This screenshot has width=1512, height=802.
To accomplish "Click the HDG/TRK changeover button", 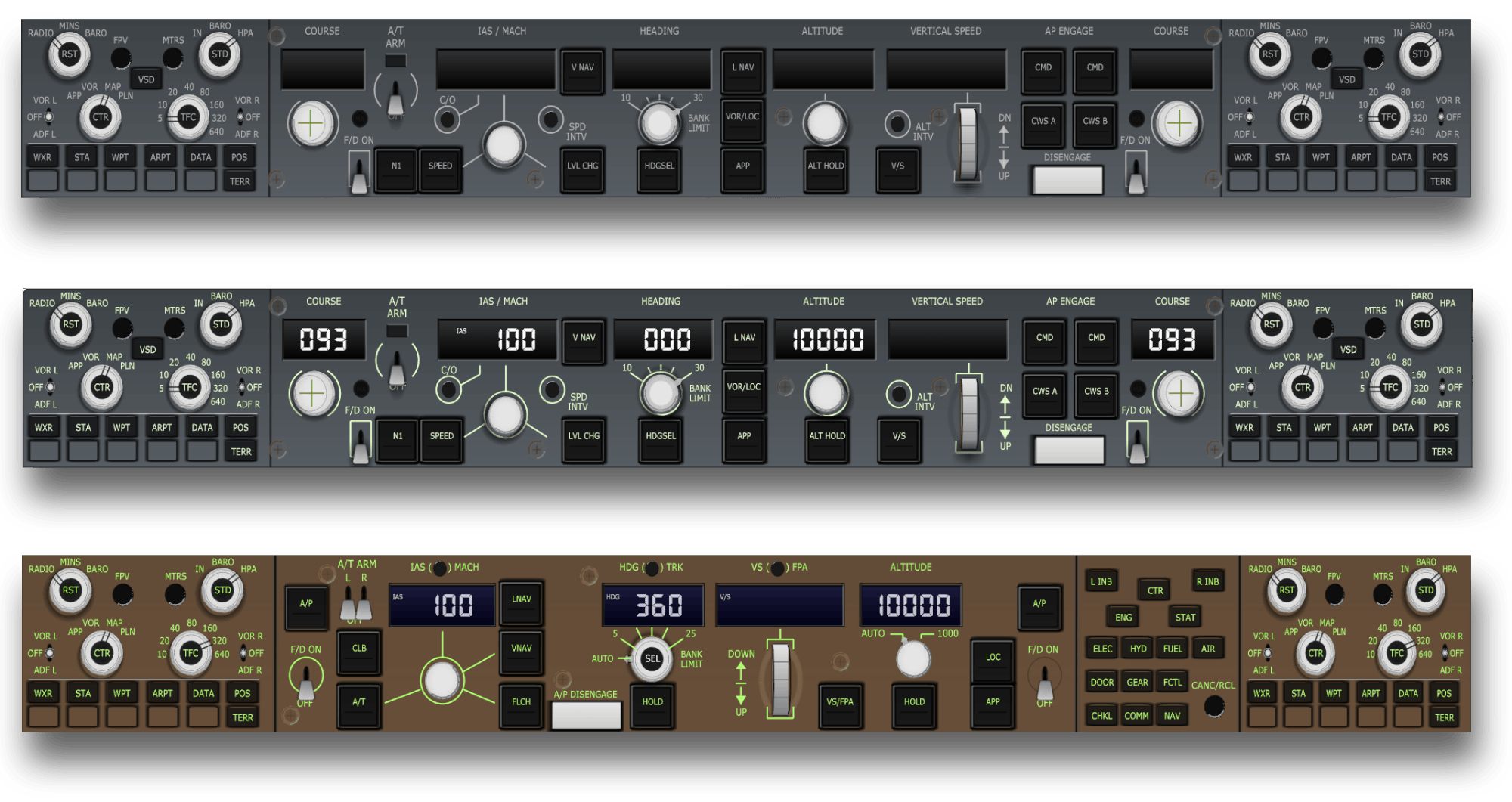I will pos(651,568).
